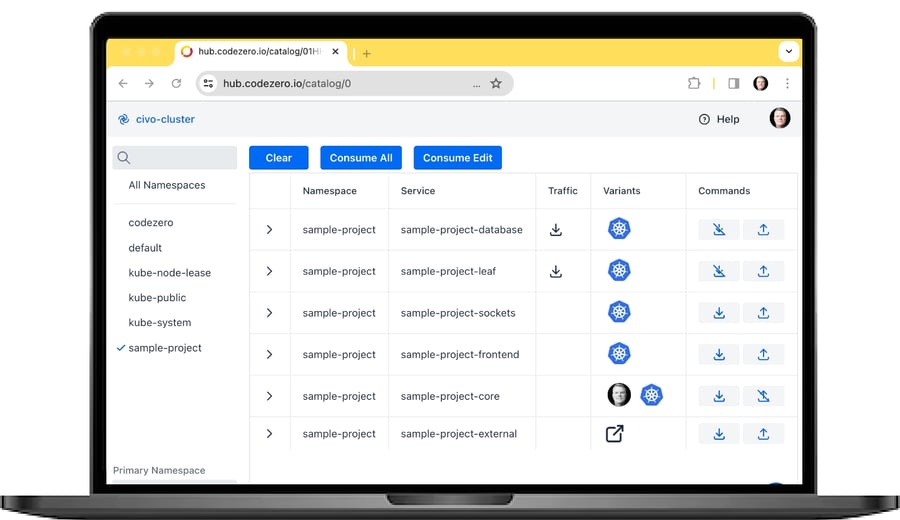Viewport: 900px width, 520px height.
Task: Open the browser extensions puzzle icon
Action: [694, 84]
